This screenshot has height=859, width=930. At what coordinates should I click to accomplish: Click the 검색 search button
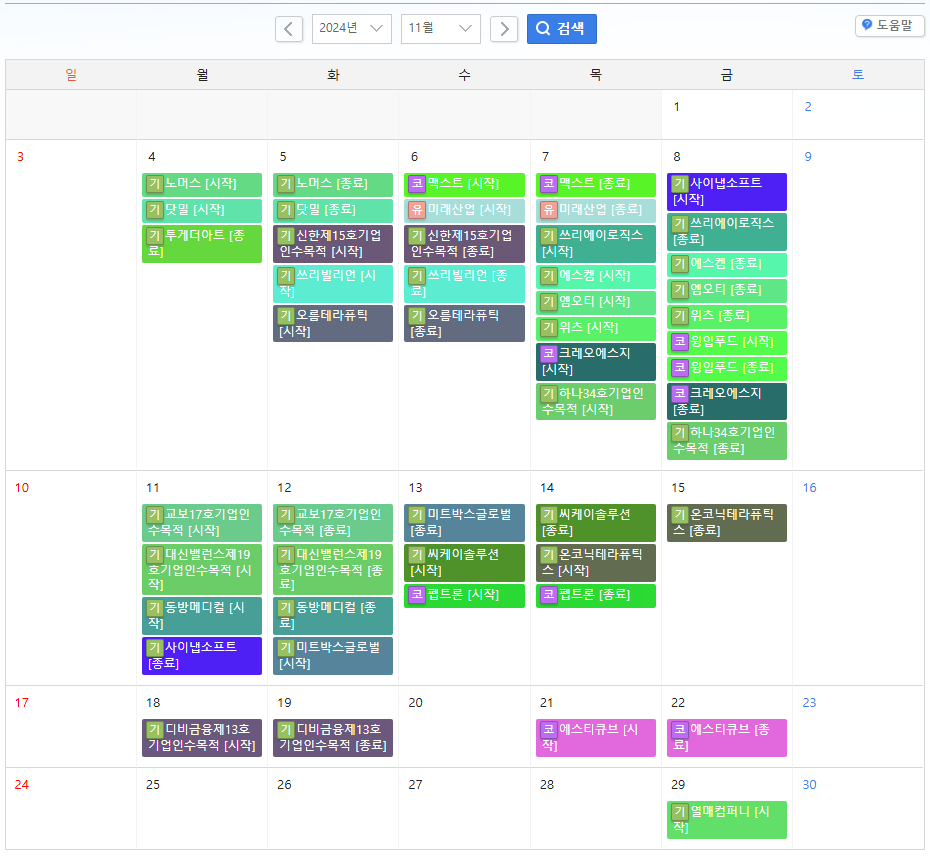562,28
